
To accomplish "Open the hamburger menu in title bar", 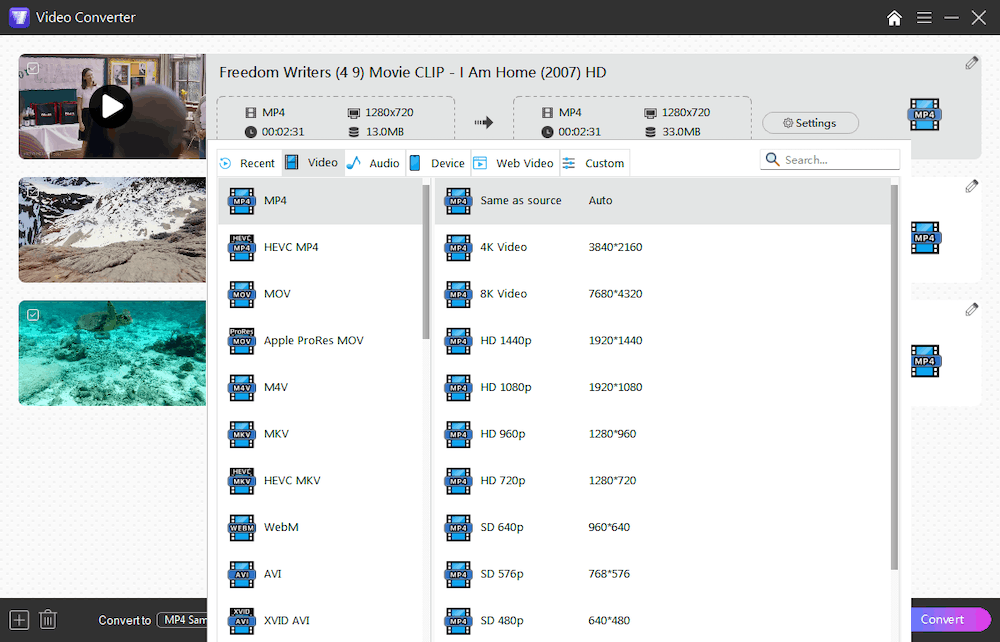I will click(x=924, y=17).
